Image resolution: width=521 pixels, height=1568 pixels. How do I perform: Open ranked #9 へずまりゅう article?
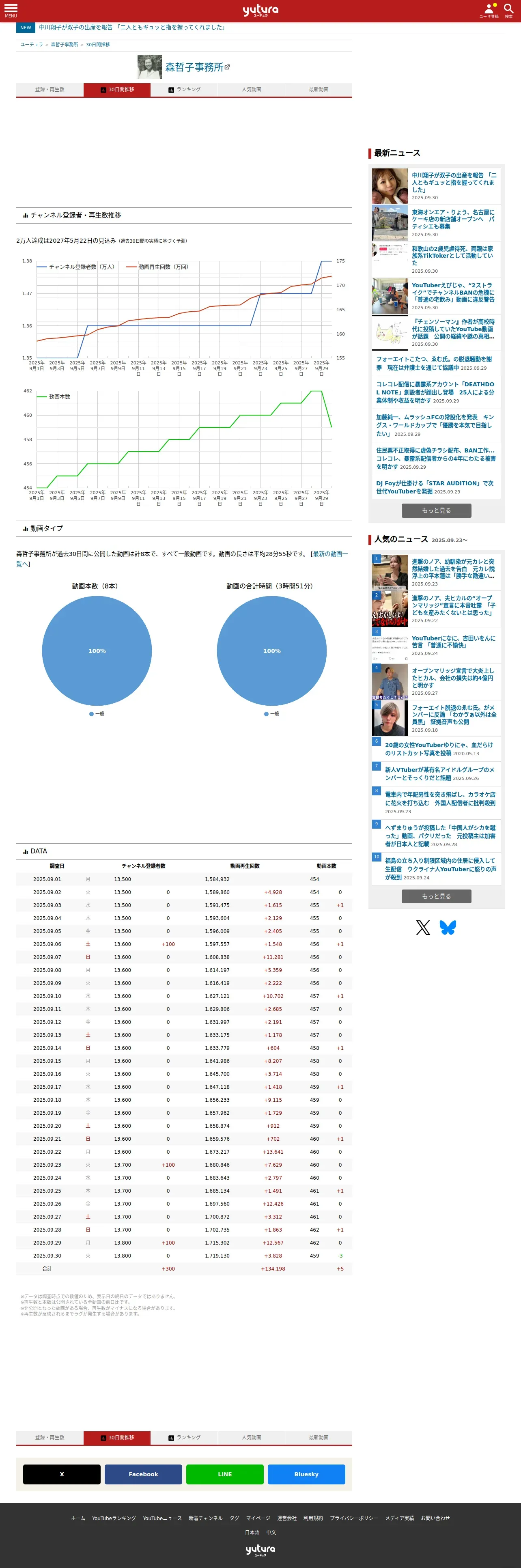point(439,836)
